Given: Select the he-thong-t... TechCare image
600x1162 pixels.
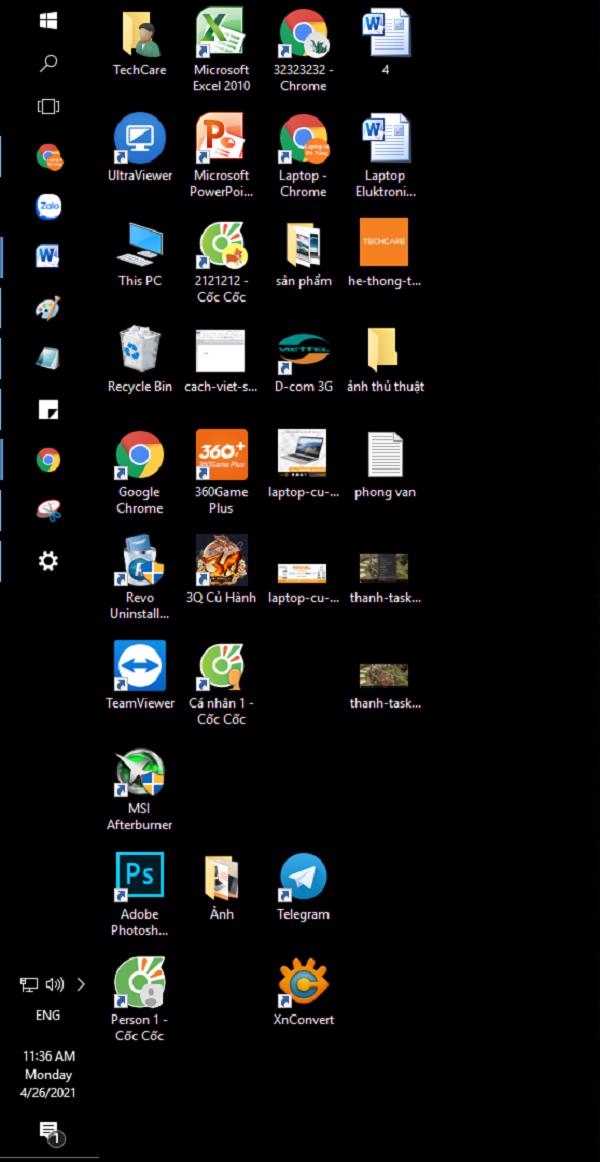Looking at the screenshot, I should coord(385,253).
